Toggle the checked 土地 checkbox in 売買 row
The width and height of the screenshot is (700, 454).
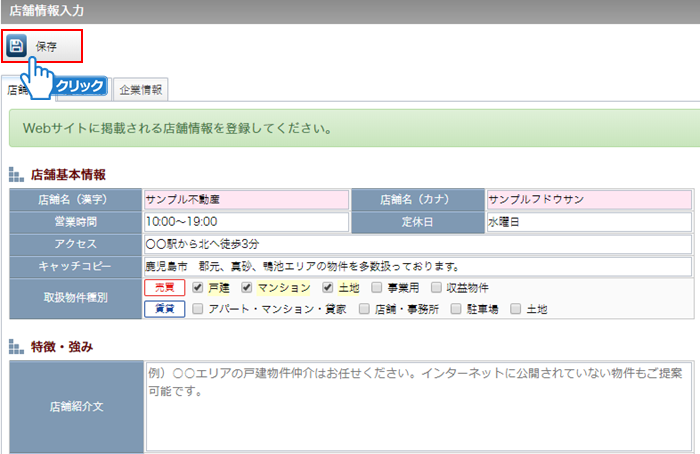[x=327, y=288]
